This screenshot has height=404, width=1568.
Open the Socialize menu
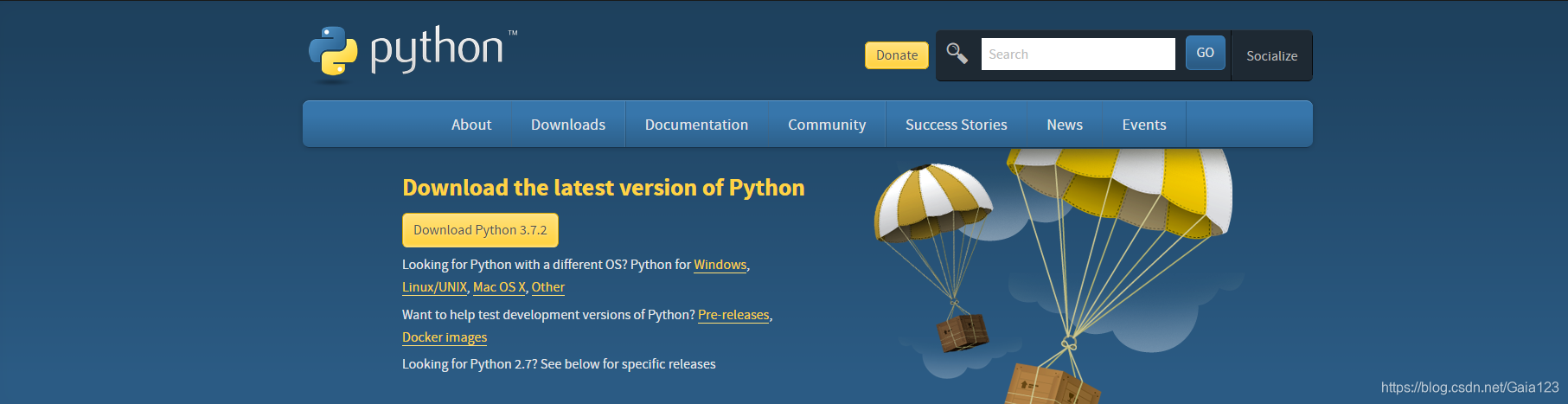[1271, 55]
